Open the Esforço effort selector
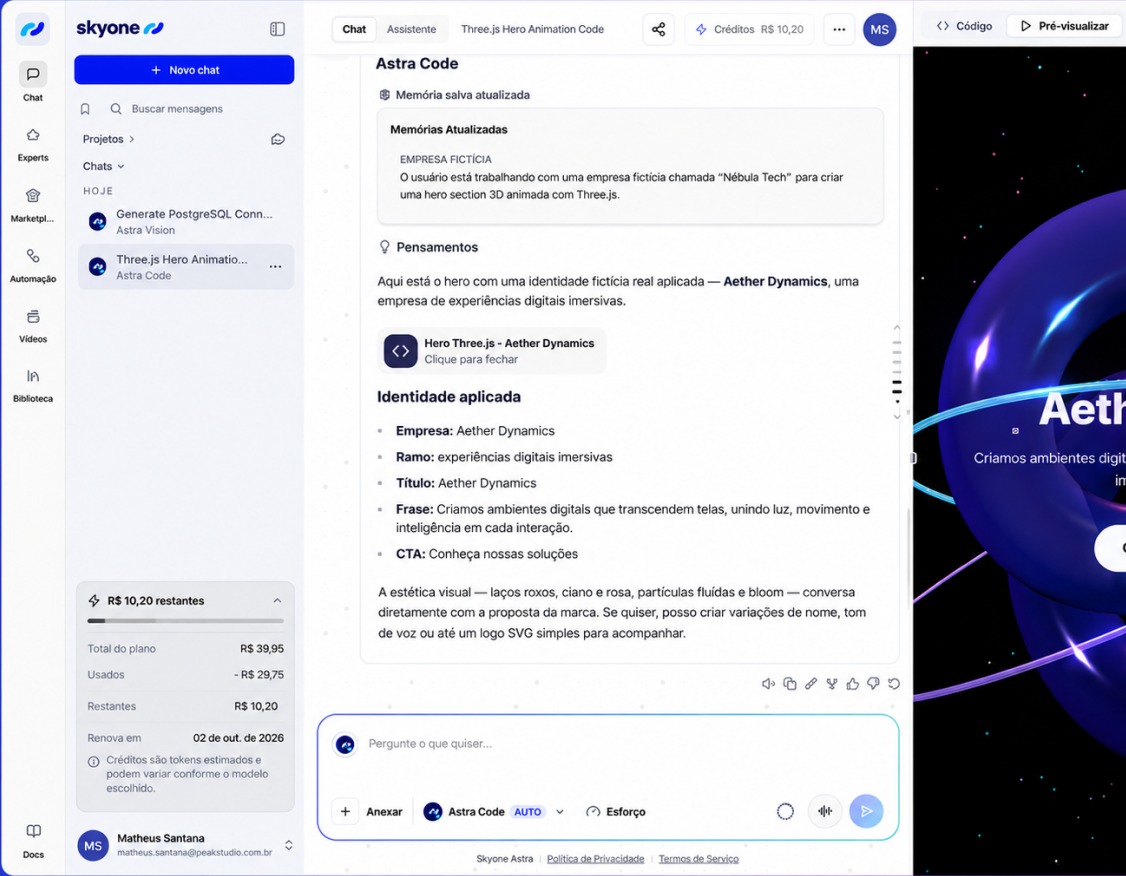The height and width of the screenshot is (876, 1126). pos(615,811)
